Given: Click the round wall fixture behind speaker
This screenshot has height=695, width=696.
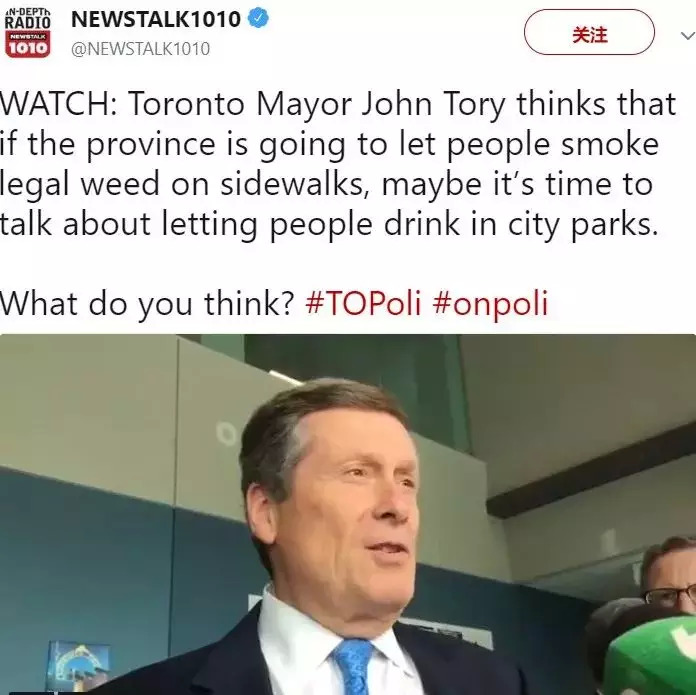Looking at the screenshot, I should click(226, 434).
